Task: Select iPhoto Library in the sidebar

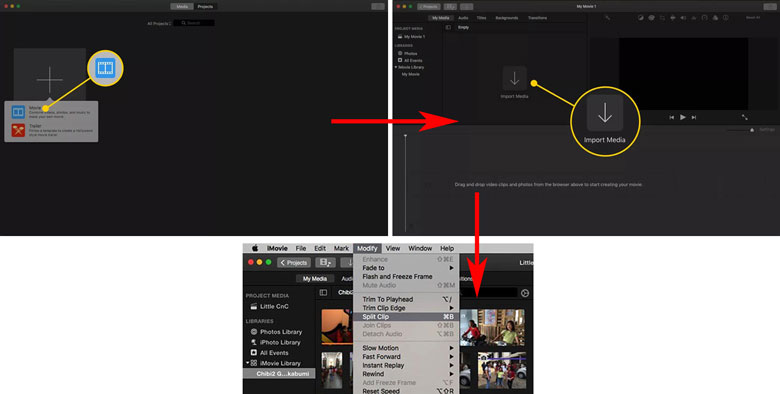Action: coord(275,342)
